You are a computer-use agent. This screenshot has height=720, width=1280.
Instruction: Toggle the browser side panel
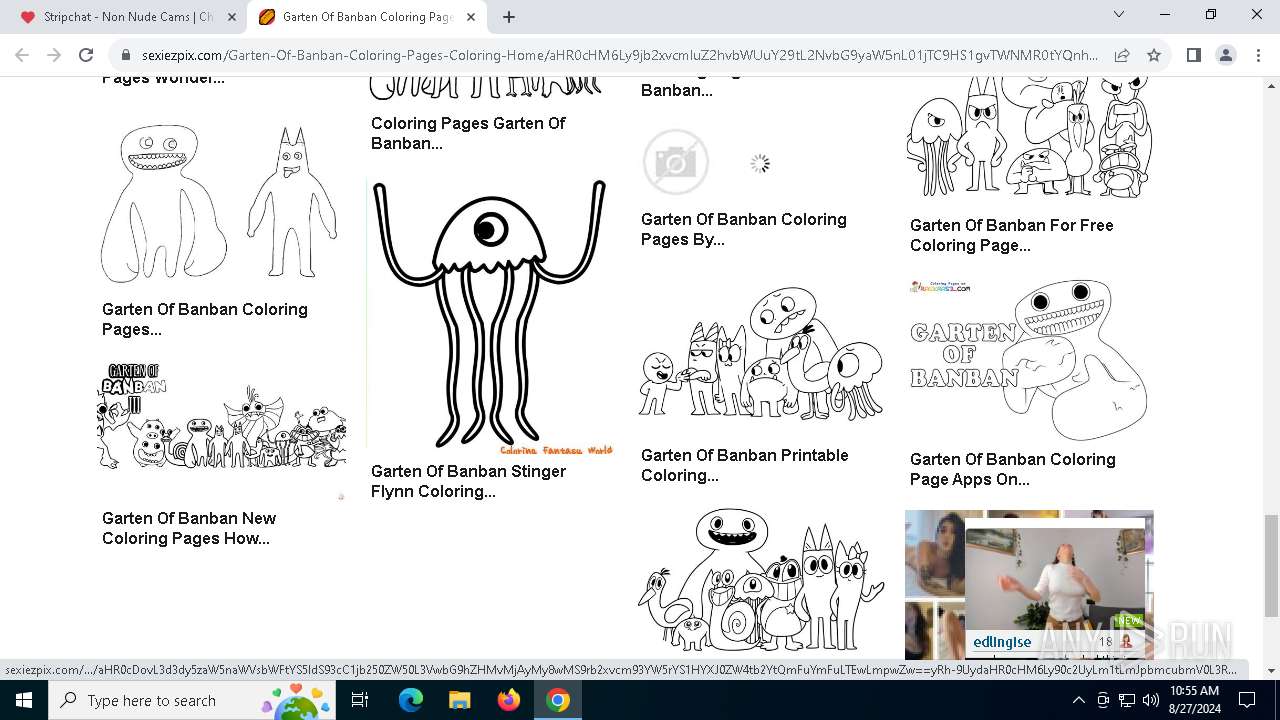pyautogui.click(x=1193, y=55)
